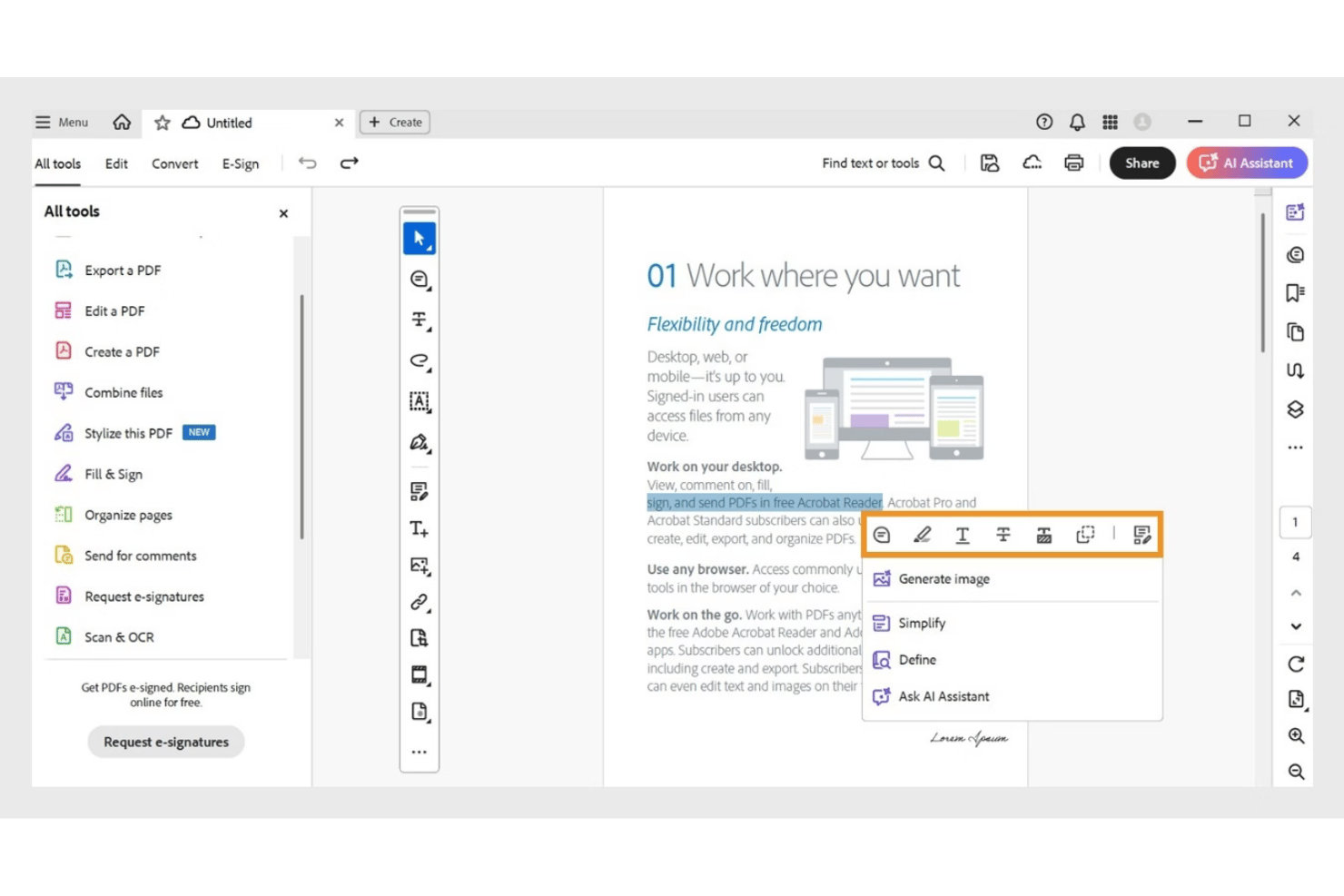Screen dimensions: 1344x896
Task: Switch to E-Sign tab
Action: 241,163
